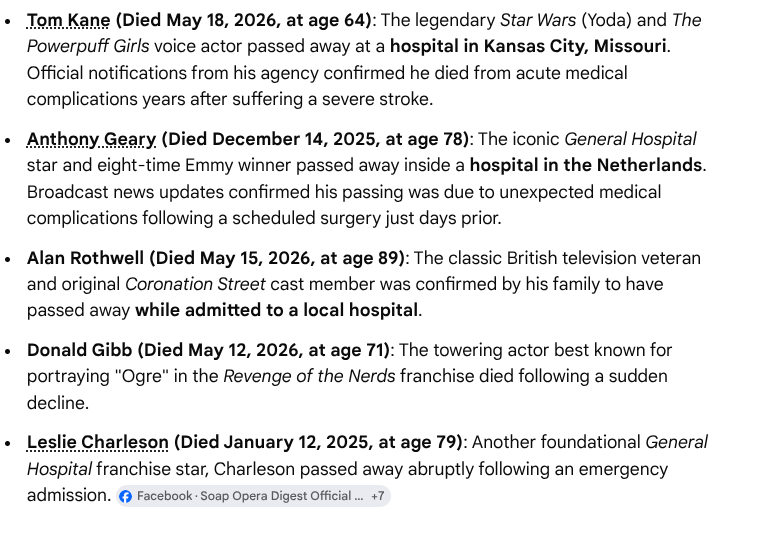The image size is (776, 537).
Task: Click the italic Star Wars title
Action: pos(538,20)
